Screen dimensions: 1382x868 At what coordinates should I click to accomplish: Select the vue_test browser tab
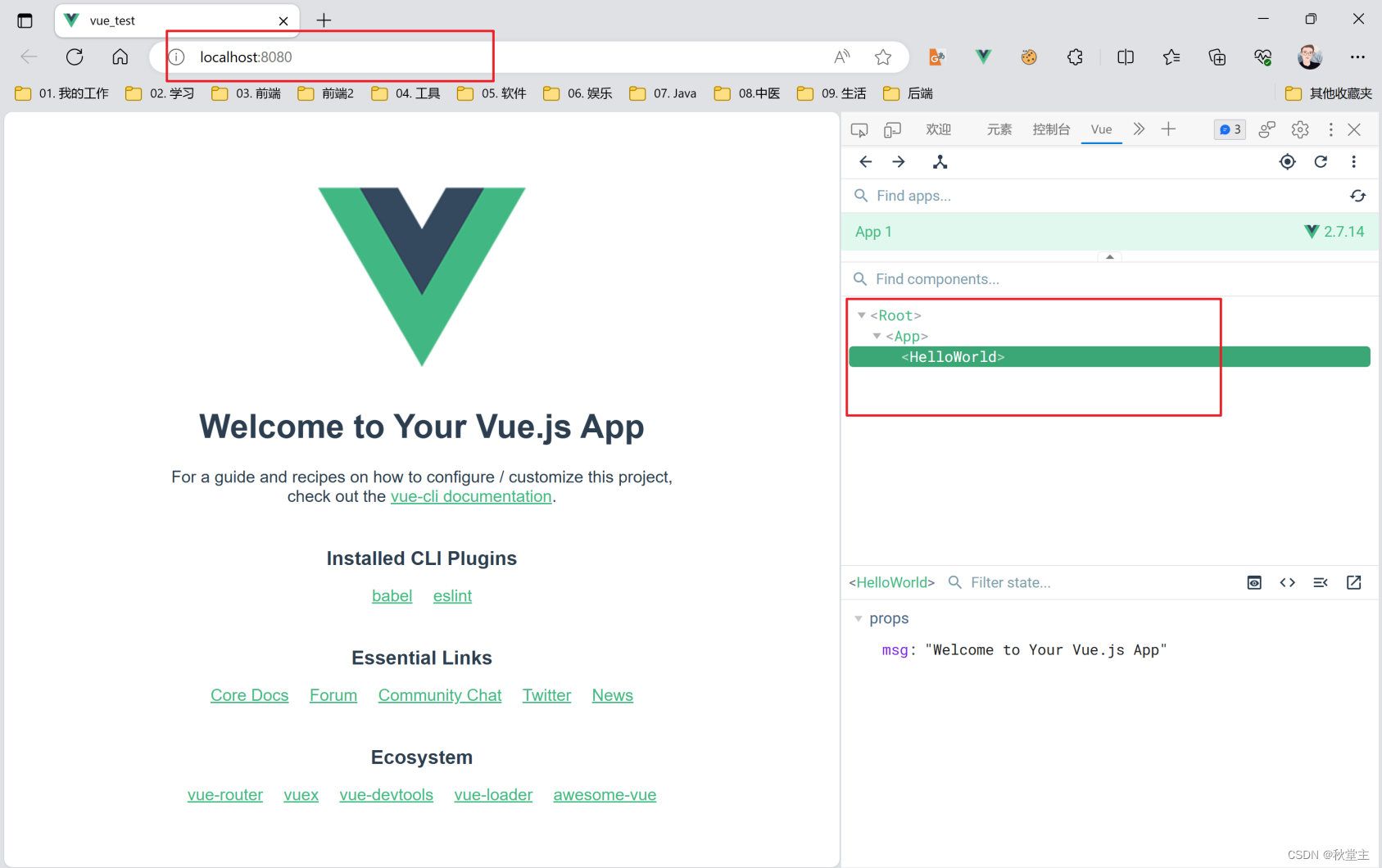coord(177,20)
